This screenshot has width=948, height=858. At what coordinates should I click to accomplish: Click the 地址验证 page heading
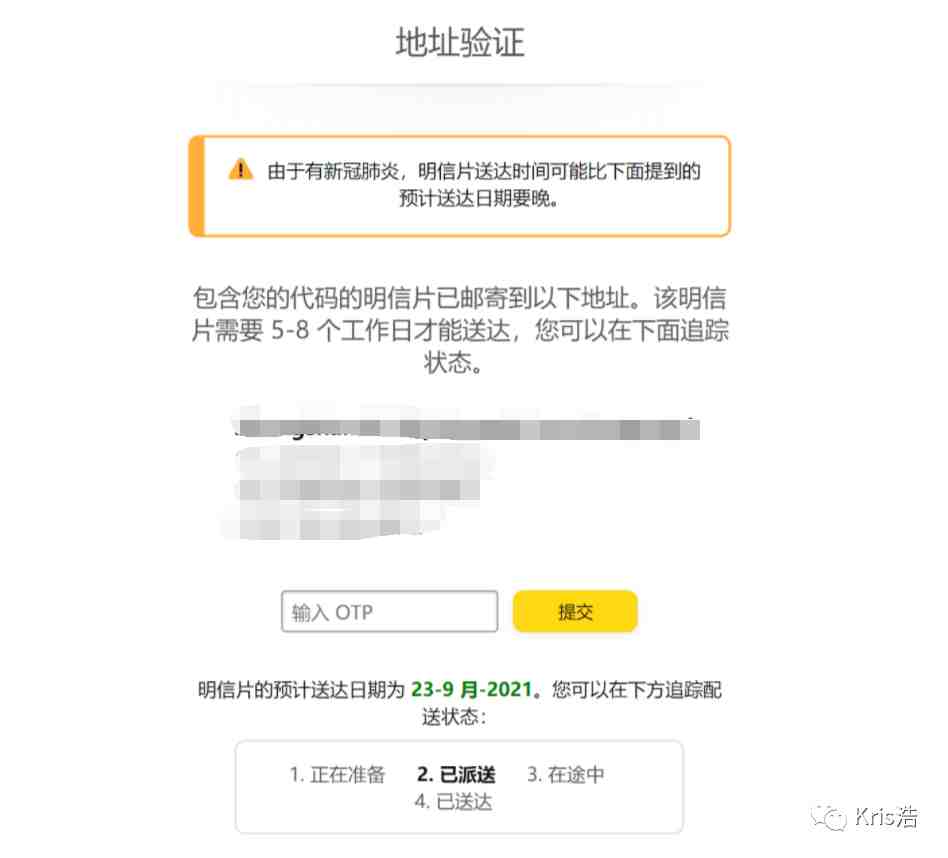460,42
